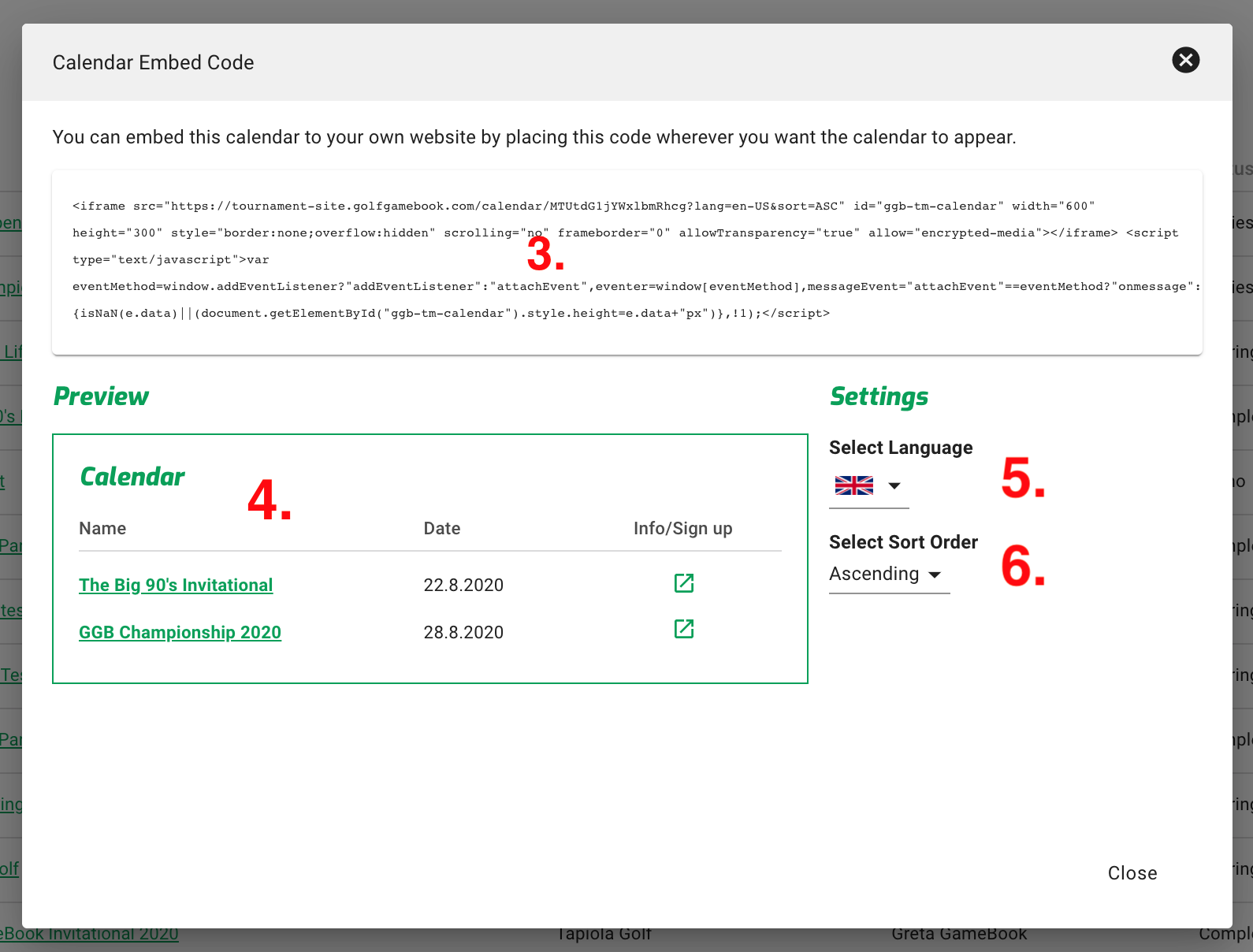This screenshot has width=1253, height=952.
Task: Close the dialog with the X icon
Action: point(1185,60)
